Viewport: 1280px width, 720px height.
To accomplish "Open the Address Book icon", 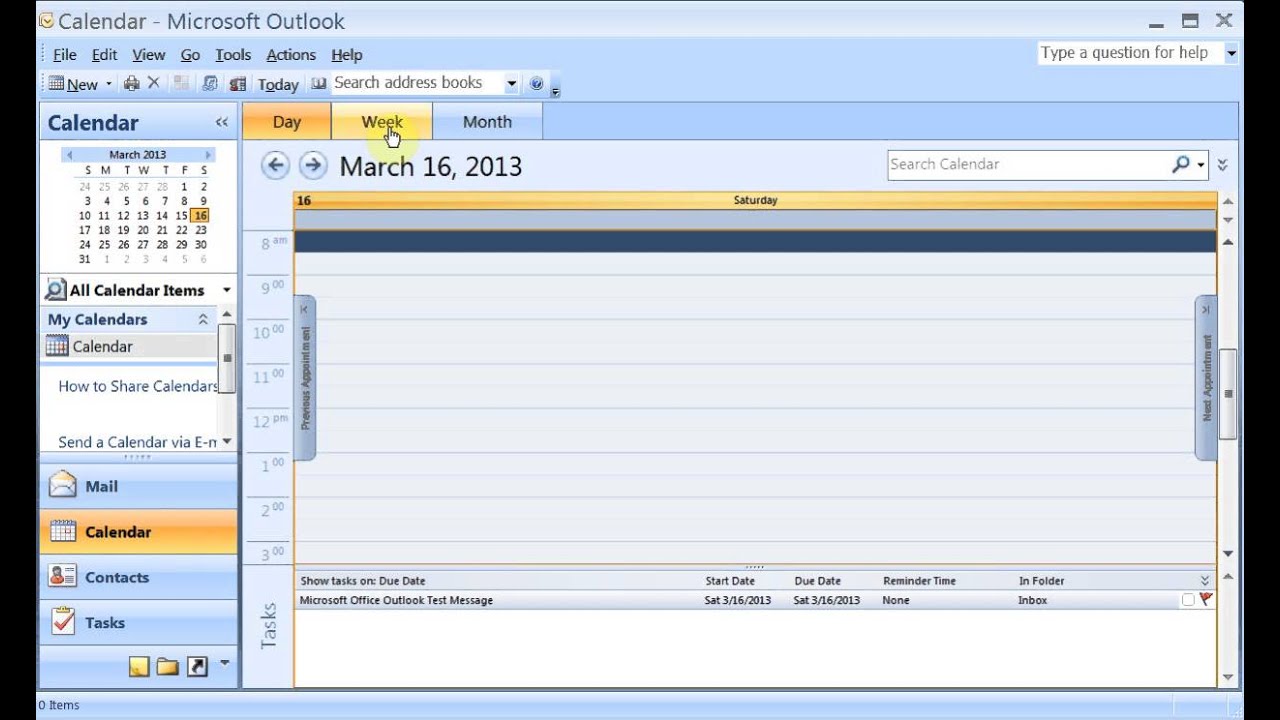I will (319, 84).
